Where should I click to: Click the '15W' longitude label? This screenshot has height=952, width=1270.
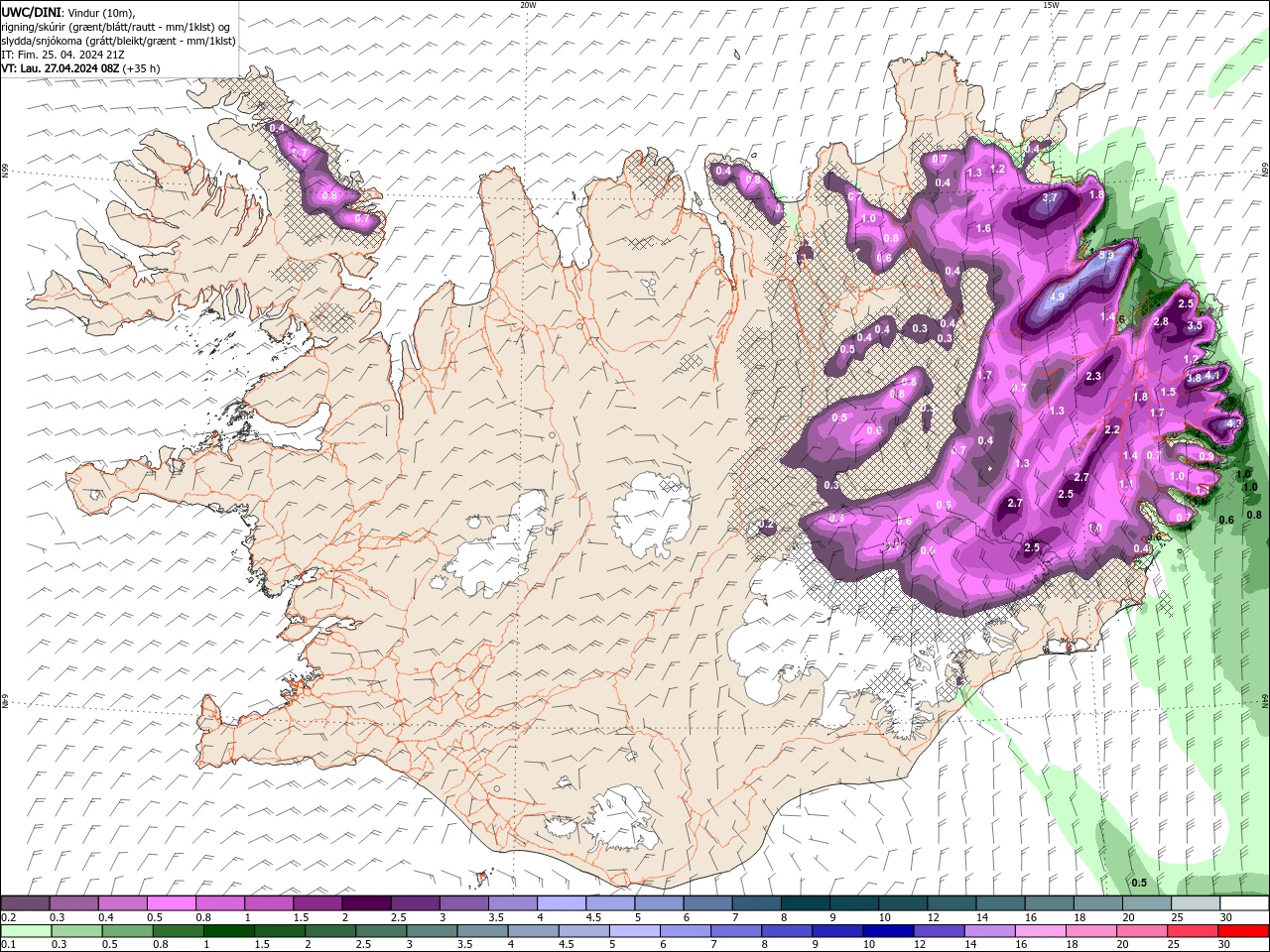pyautogui.click(x=1051, y=5)
